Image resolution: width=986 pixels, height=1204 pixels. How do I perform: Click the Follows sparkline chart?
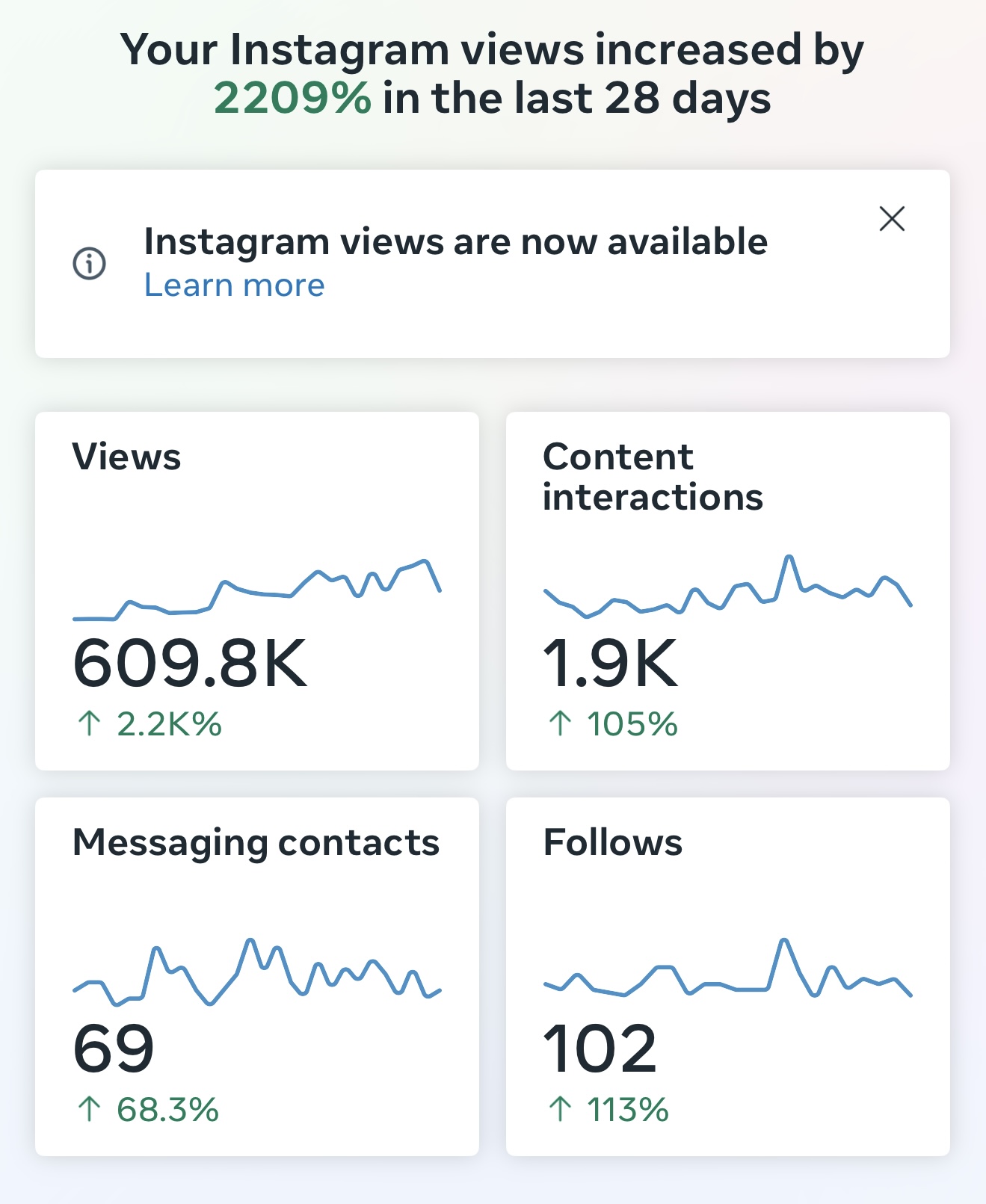pyautogui.click(x=728, y=968)
